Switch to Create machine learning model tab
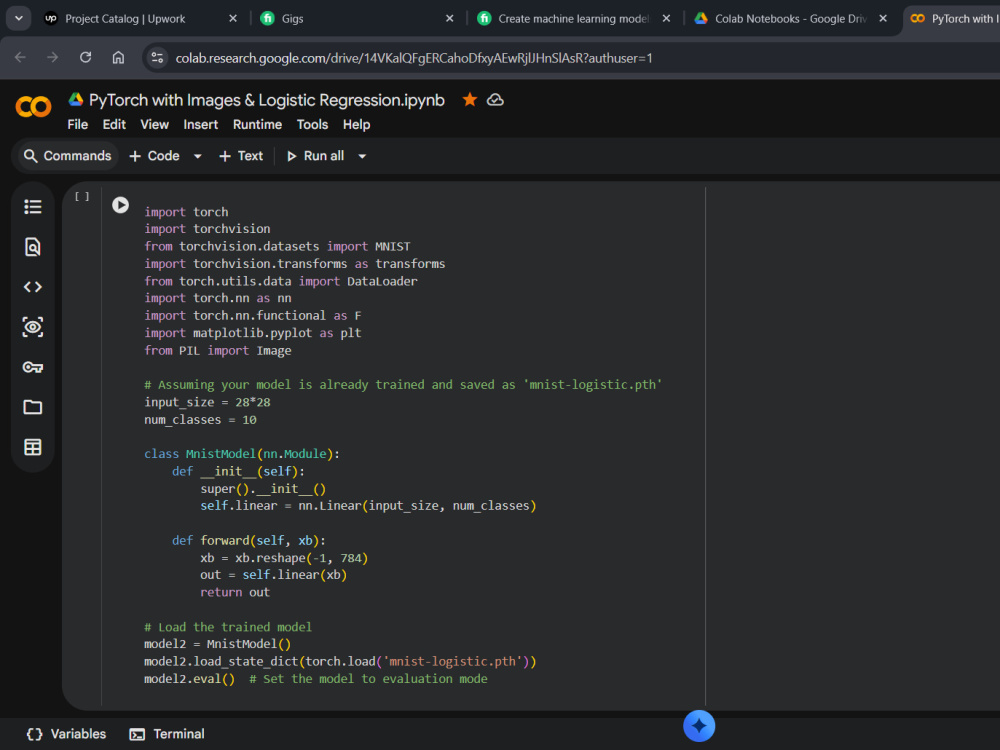The width and height of the screenshot is (1000, 750). tap(572, 18)
